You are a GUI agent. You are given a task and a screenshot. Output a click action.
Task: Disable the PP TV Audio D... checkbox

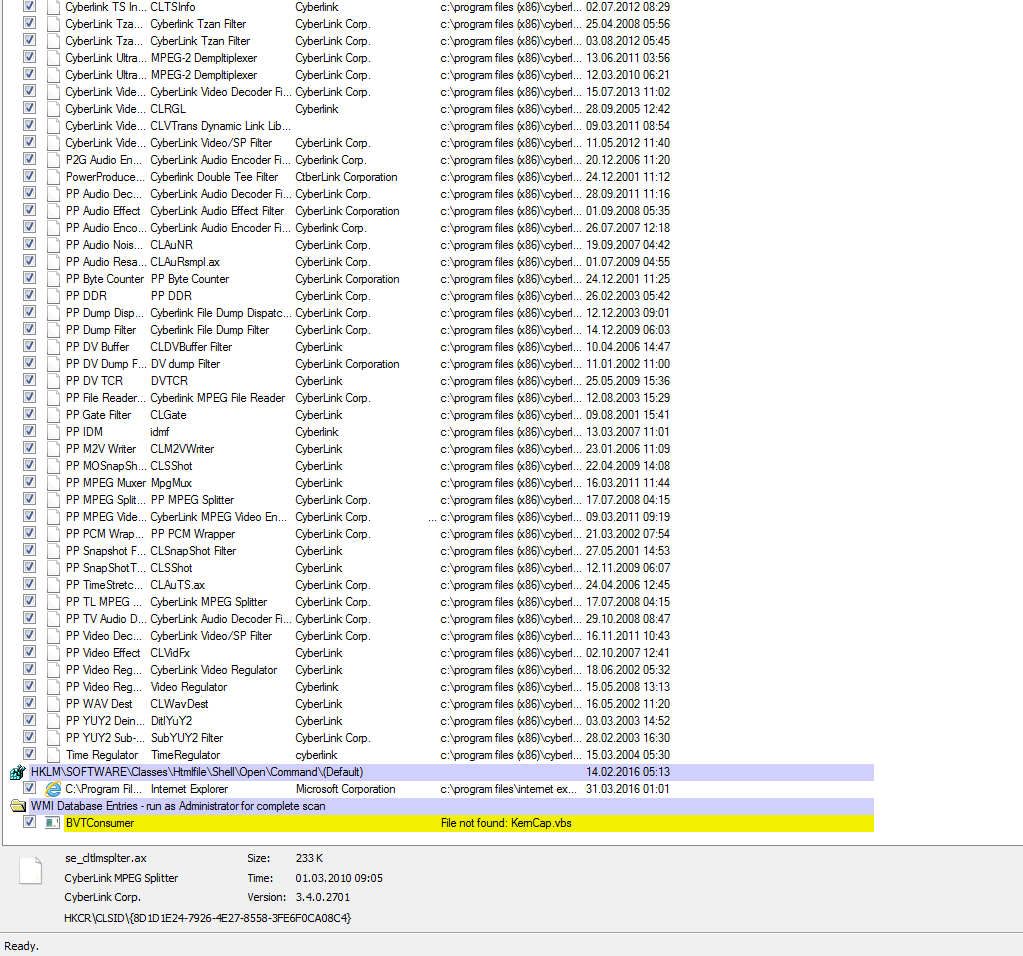click(x=29, y=618)
